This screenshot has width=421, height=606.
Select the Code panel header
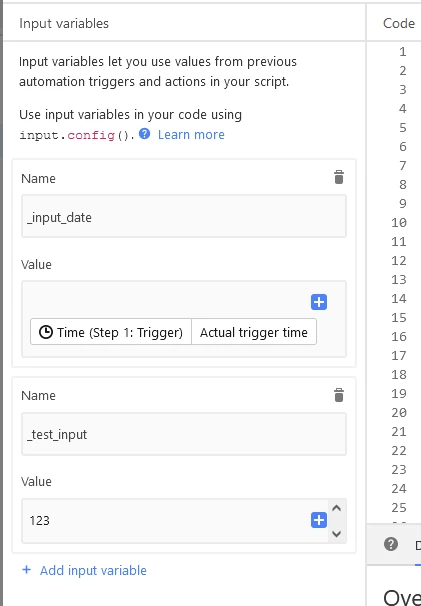[399, 23]
